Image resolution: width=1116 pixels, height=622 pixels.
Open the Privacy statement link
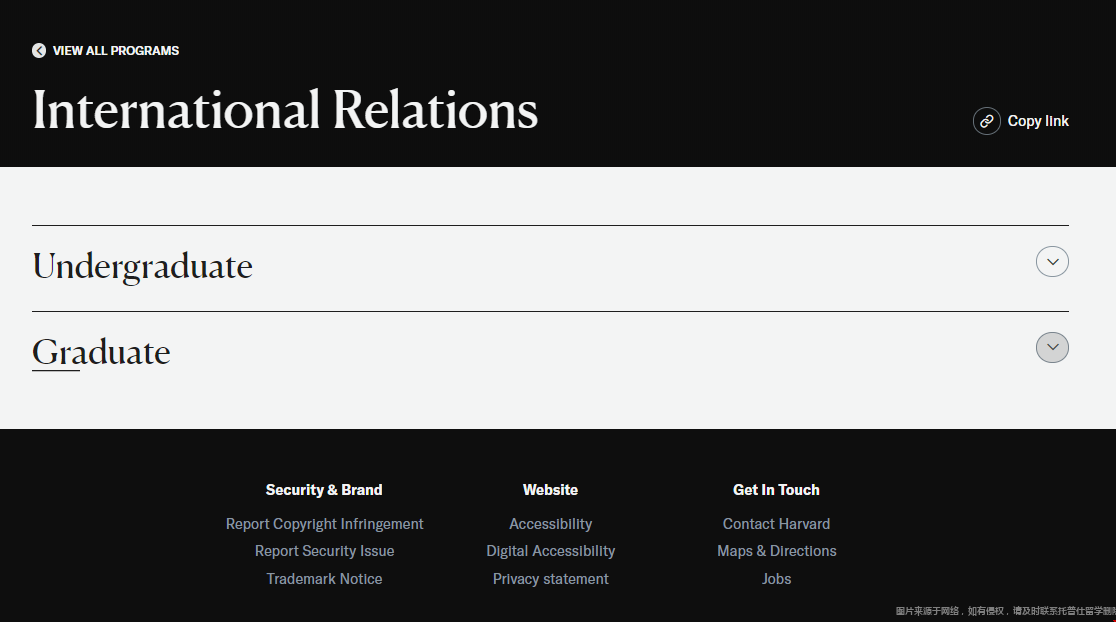coord(550,579)
